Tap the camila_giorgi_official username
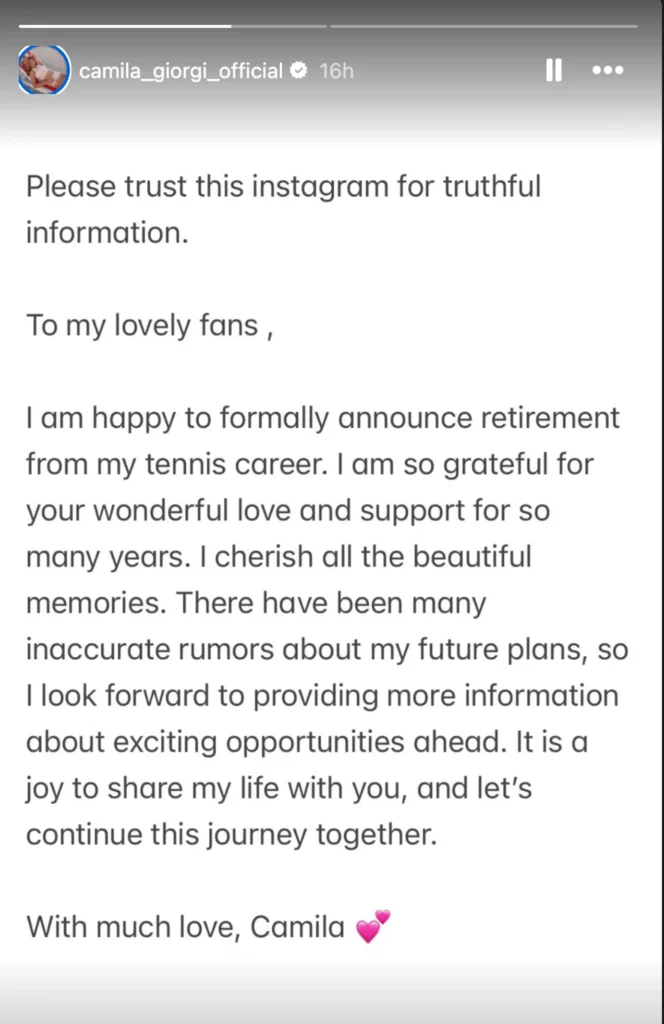 181,71
